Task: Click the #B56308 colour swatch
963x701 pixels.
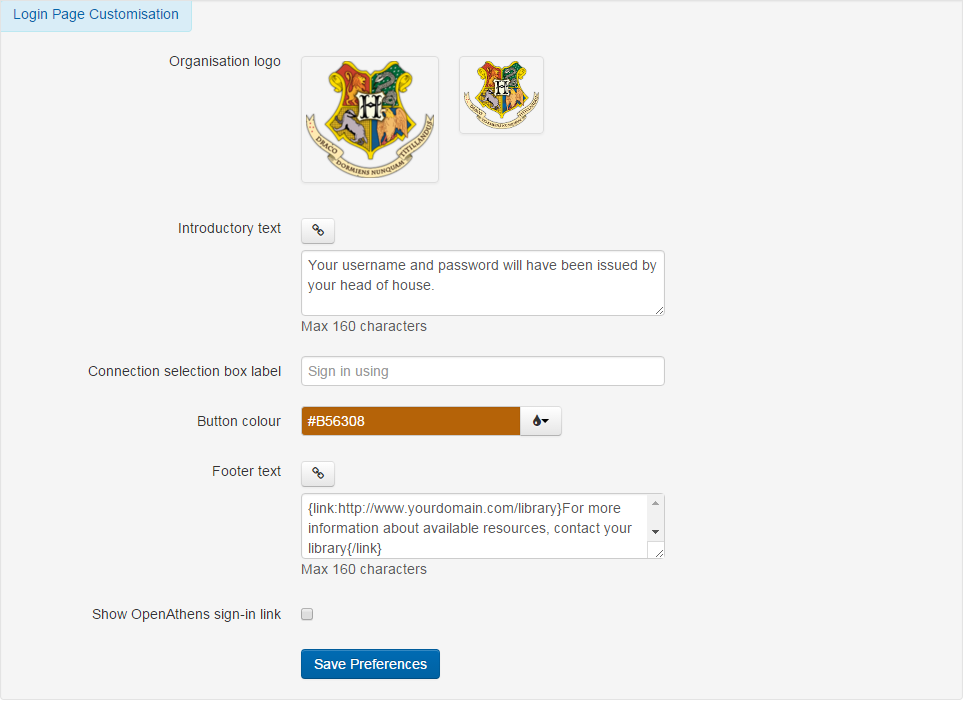Action: [410, 420]
